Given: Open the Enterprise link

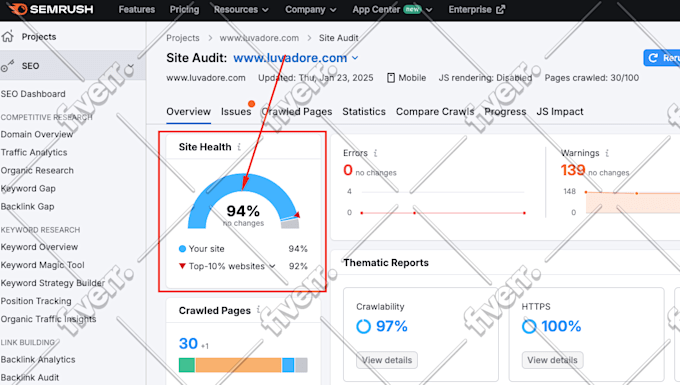Looking at the screenshot, I should pyautogui.click(x=477, y=9).
